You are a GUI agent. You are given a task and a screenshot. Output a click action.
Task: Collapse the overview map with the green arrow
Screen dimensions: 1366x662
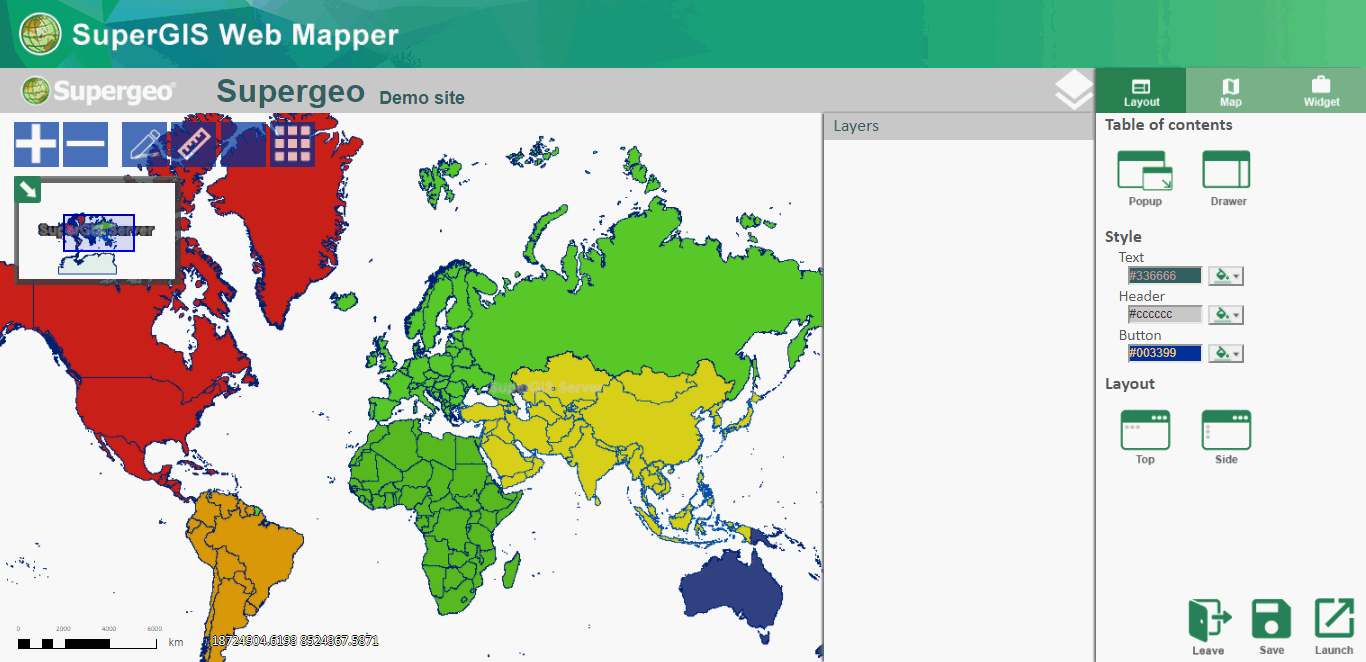(27, 189)
